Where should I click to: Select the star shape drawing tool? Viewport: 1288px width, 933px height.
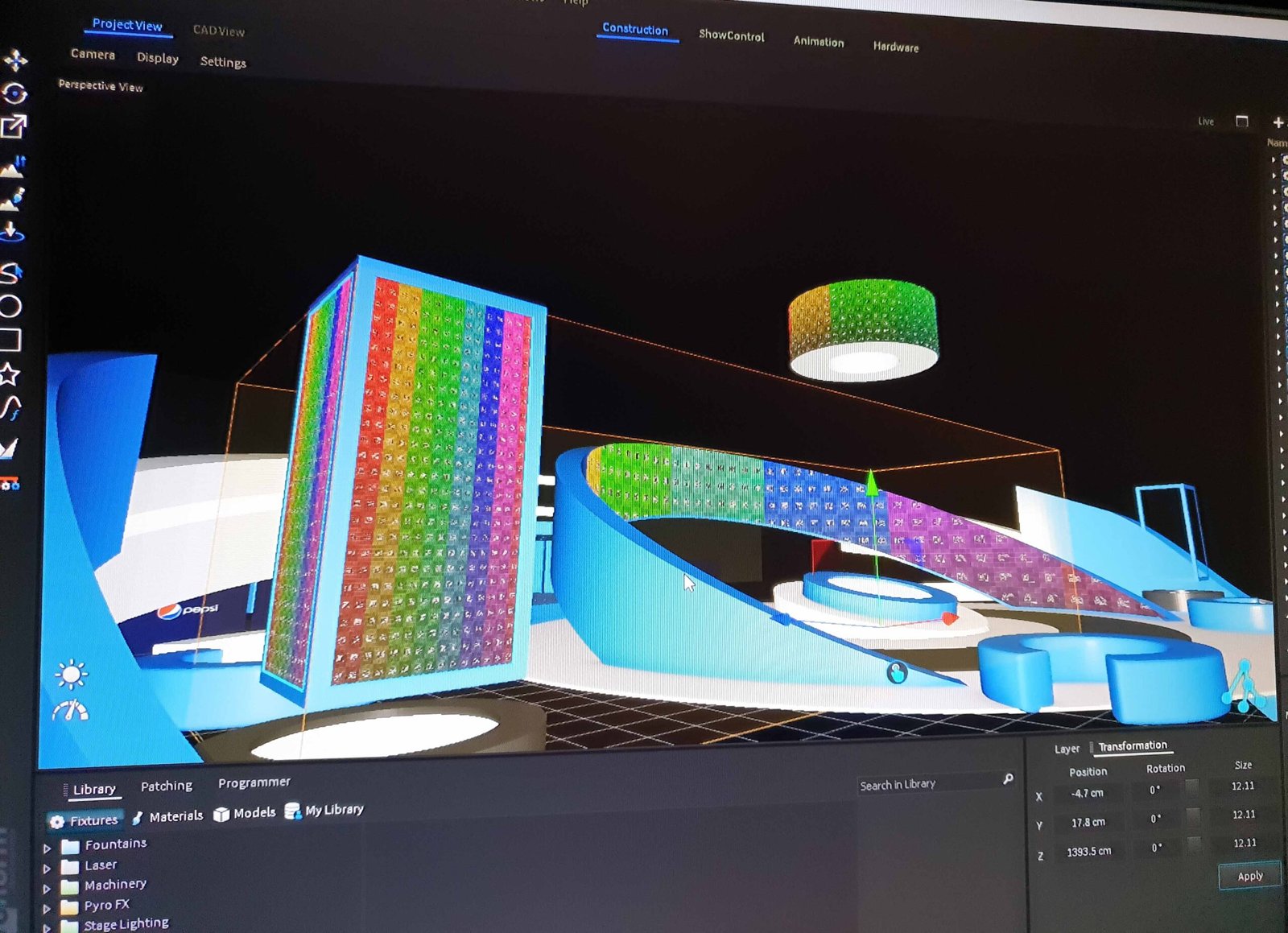[x=10, y=374]
